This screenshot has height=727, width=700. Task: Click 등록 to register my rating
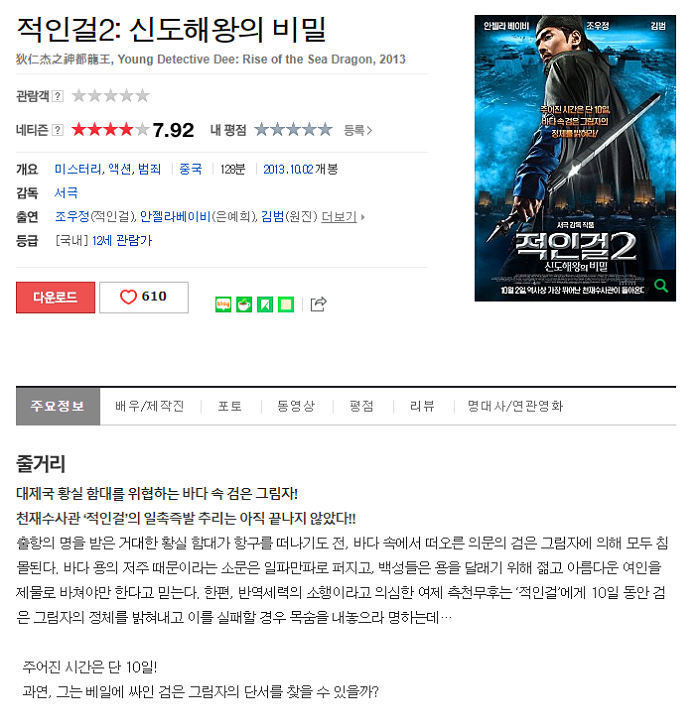(358, 130)
